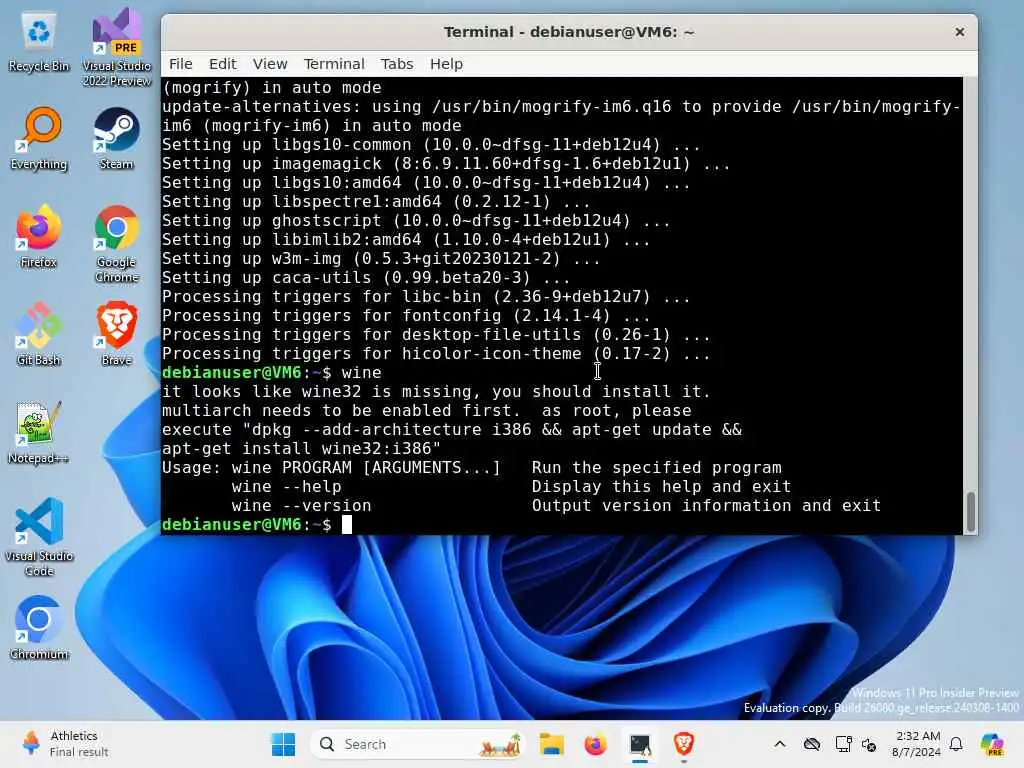1024x768 pixels.
Task: Click the line 'wine --help'
Action: click(x=286, y=487)
